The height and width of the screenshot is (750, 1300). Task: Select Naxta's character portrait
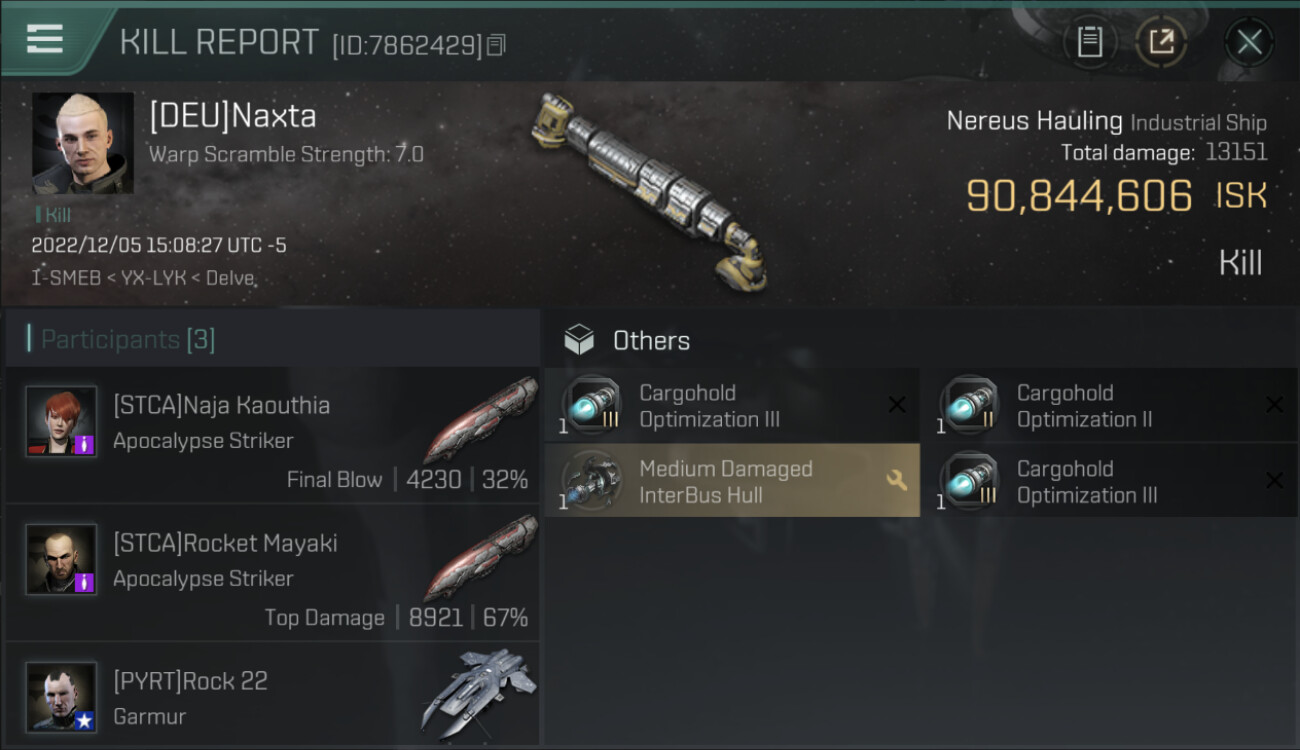[x=83, y=143]
